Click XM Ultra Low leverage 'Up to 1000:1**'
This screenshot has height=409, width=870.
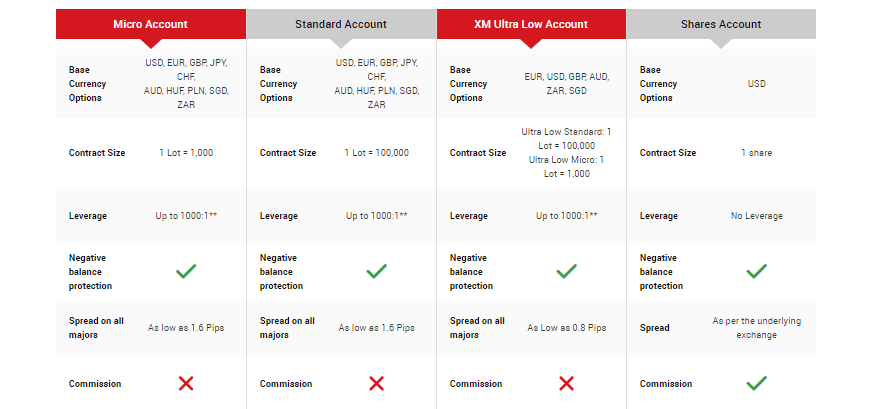[x=566, y=216]
